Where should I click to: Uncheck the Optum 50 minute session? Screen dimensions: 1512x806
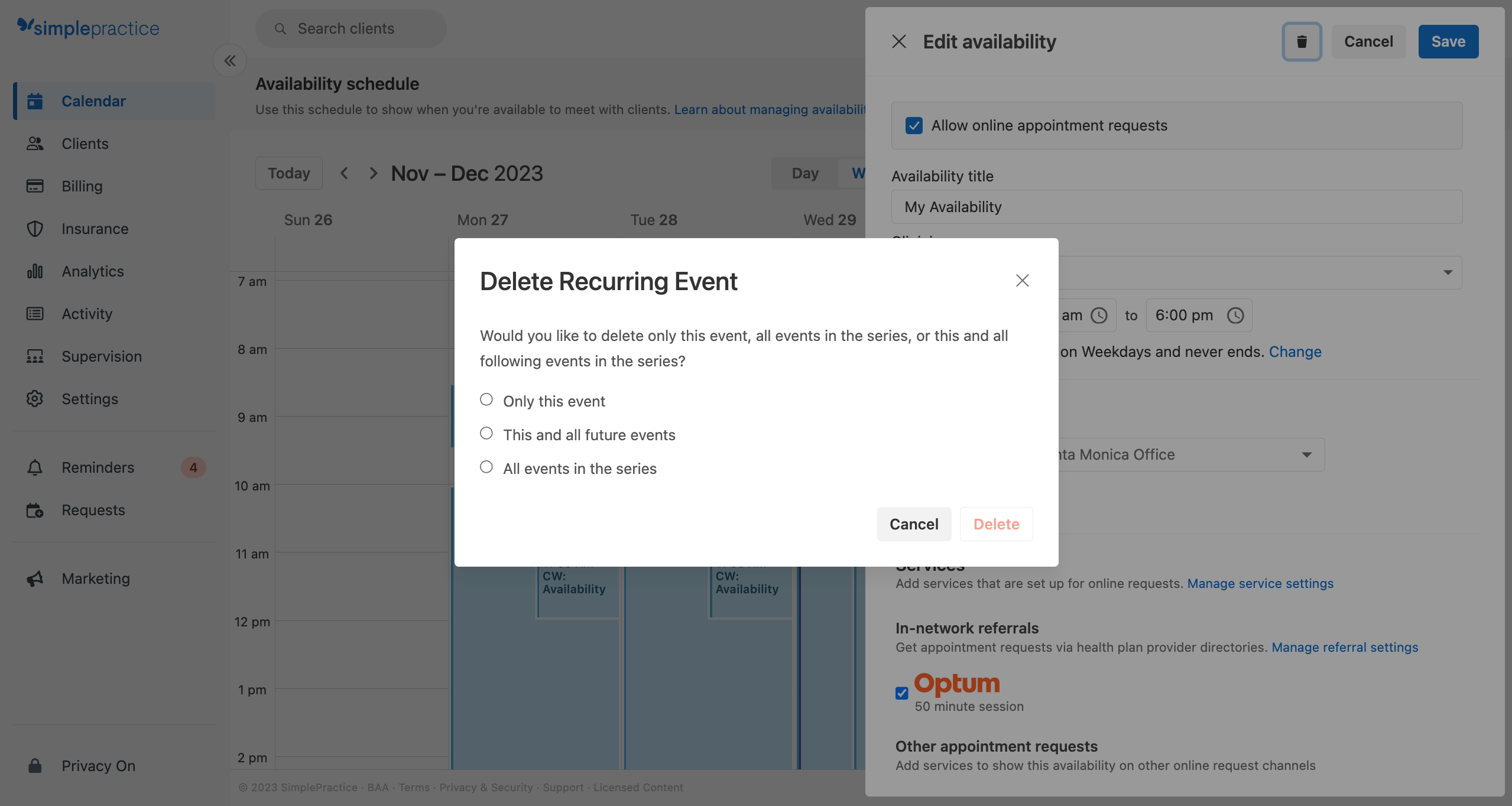(x=901, y=693)
